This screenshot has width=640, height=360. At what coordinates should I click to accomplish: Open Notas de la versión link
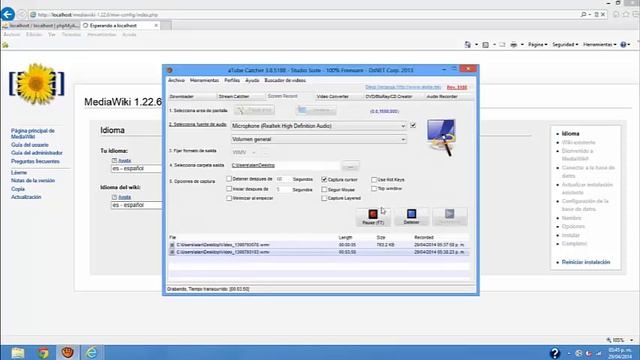[x=33, y=180]
